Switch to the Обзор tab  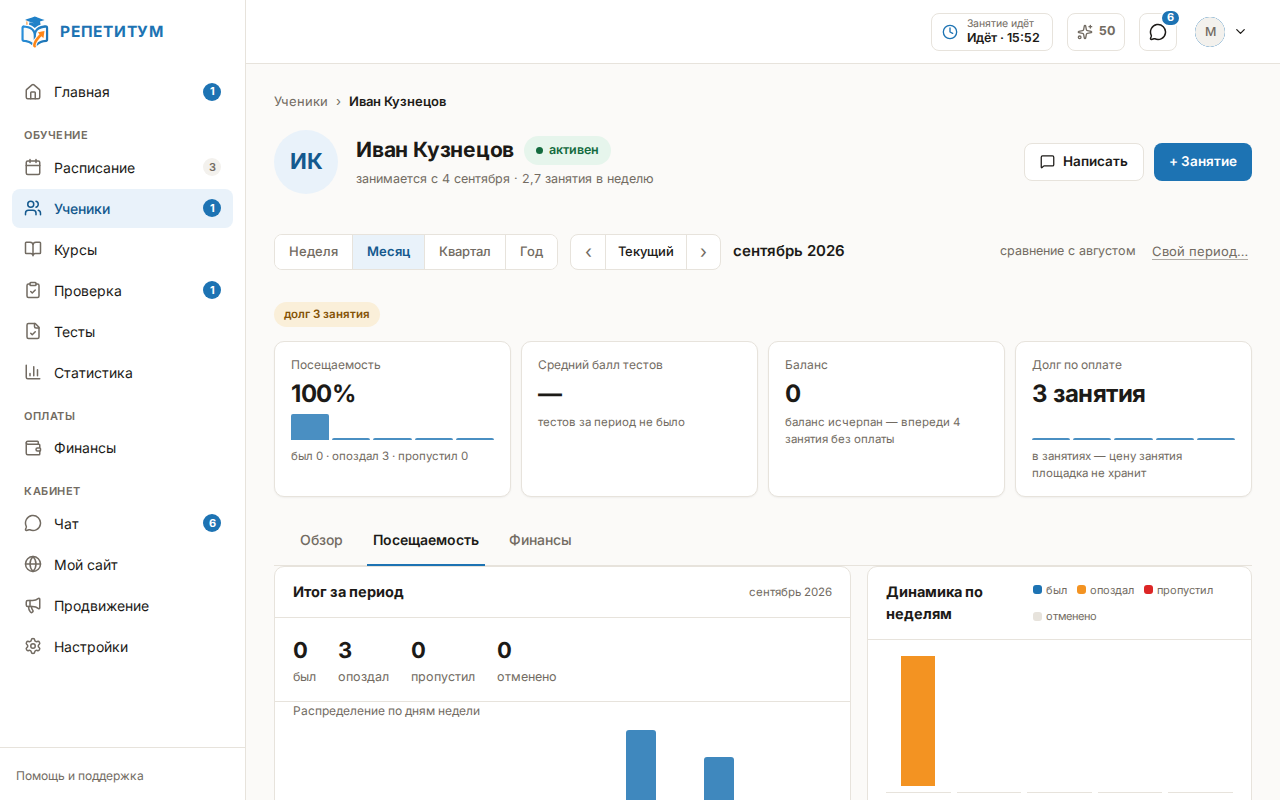321,540
